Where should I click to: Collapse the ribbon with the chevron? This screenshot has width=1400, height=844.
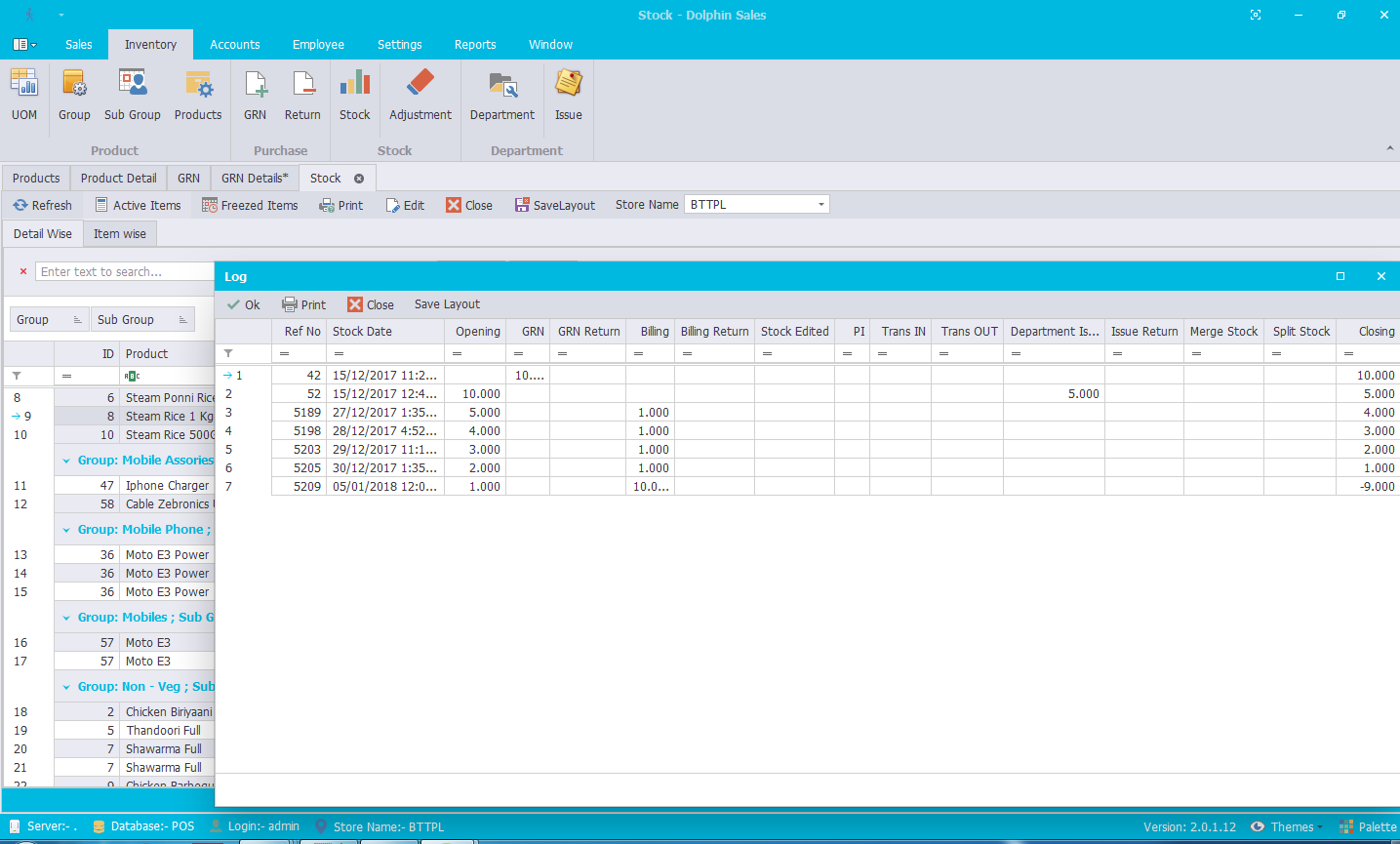click(1389, 148)
